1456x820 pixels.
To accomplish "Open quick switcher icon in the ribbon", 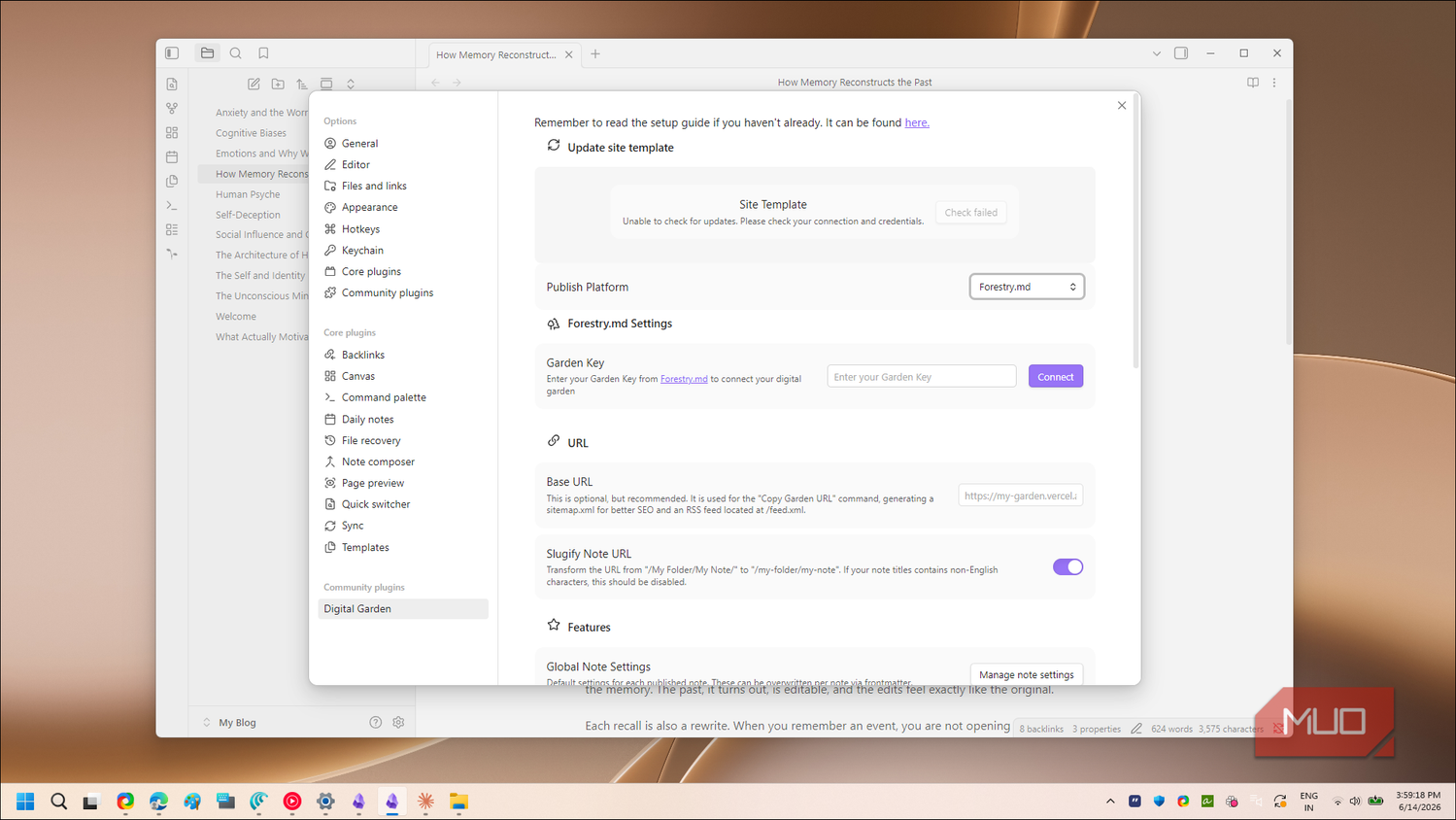I will click(172, 85).
